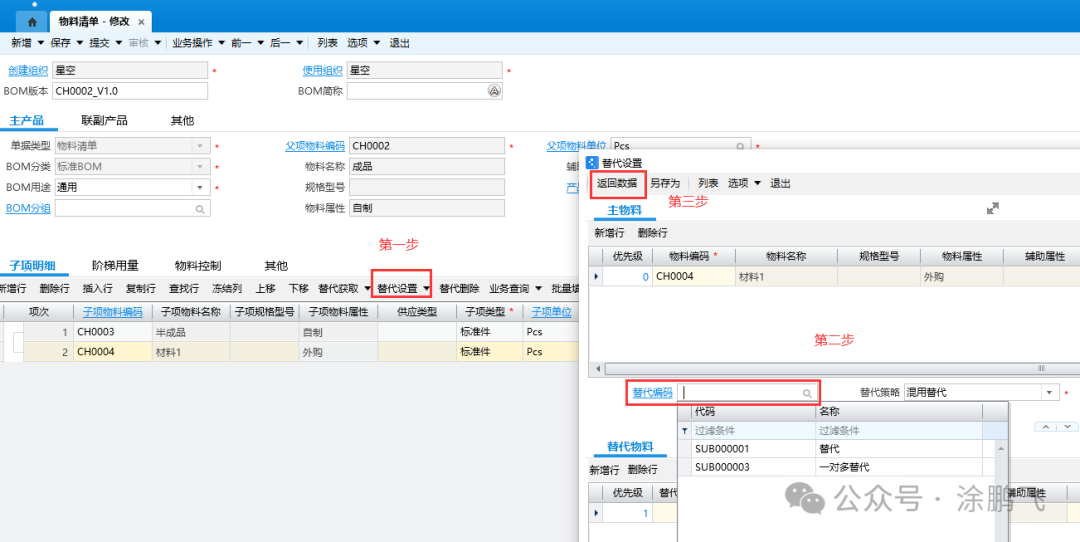
Task: Select the checkbox on row 1 CH0003
Action: (x=17, y=332)
